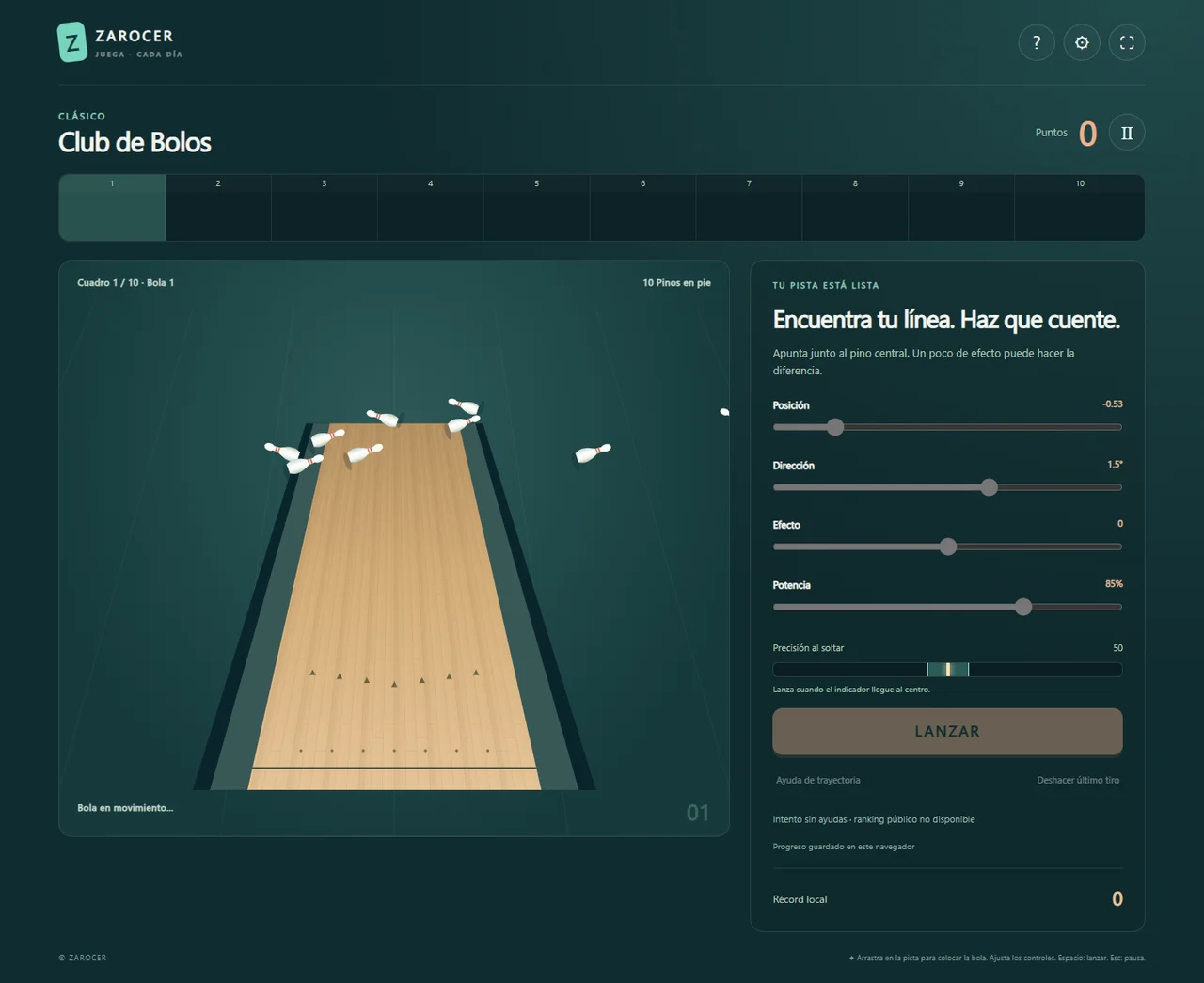Click the 'Bola en movimiento...' status text
1204x983 pixels.
[x=125, y=808]
